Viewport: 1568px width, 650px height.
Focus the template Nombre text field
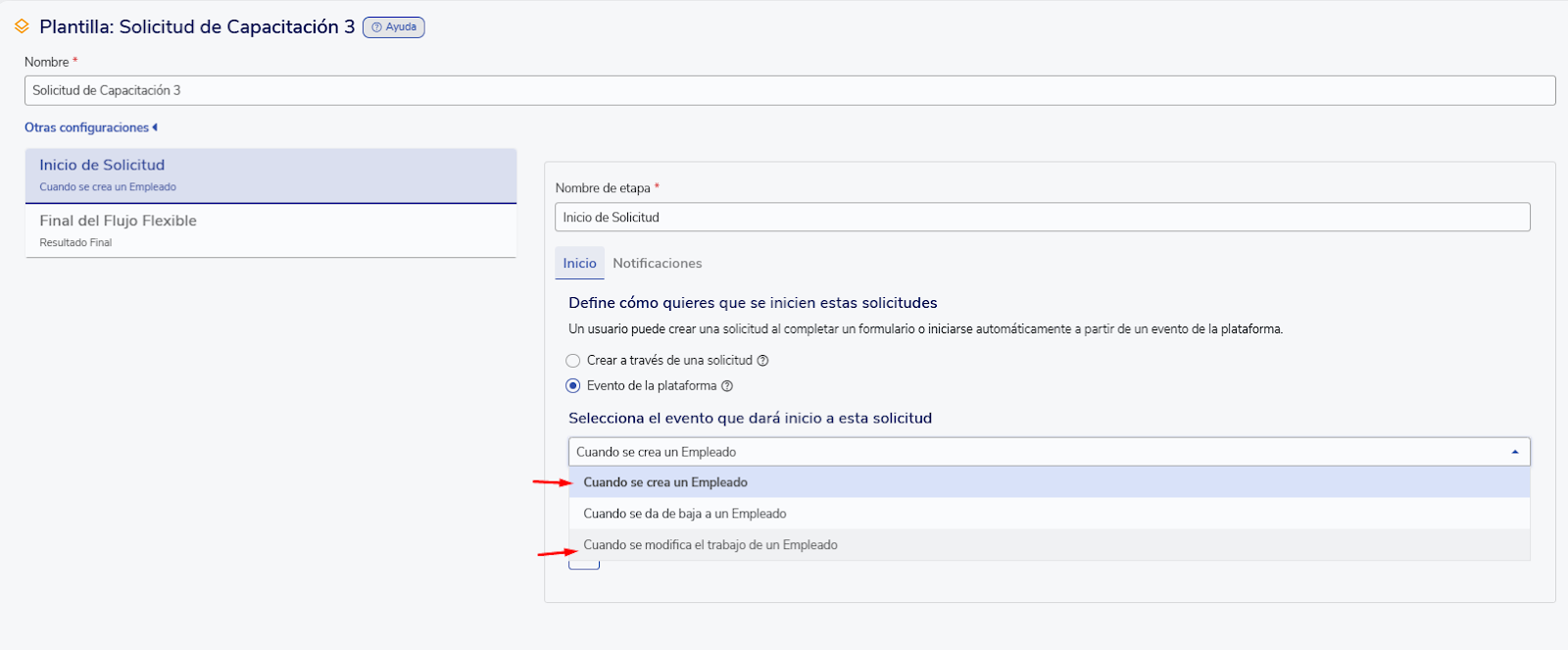pos(789,90)
